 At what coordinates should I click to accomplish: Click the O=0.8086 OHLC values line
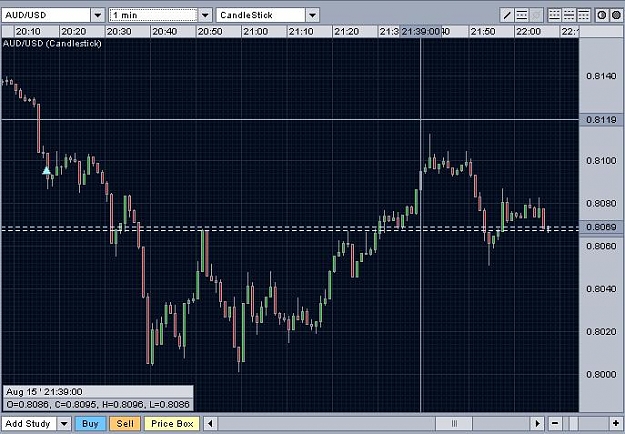click(x=98, y=405)
